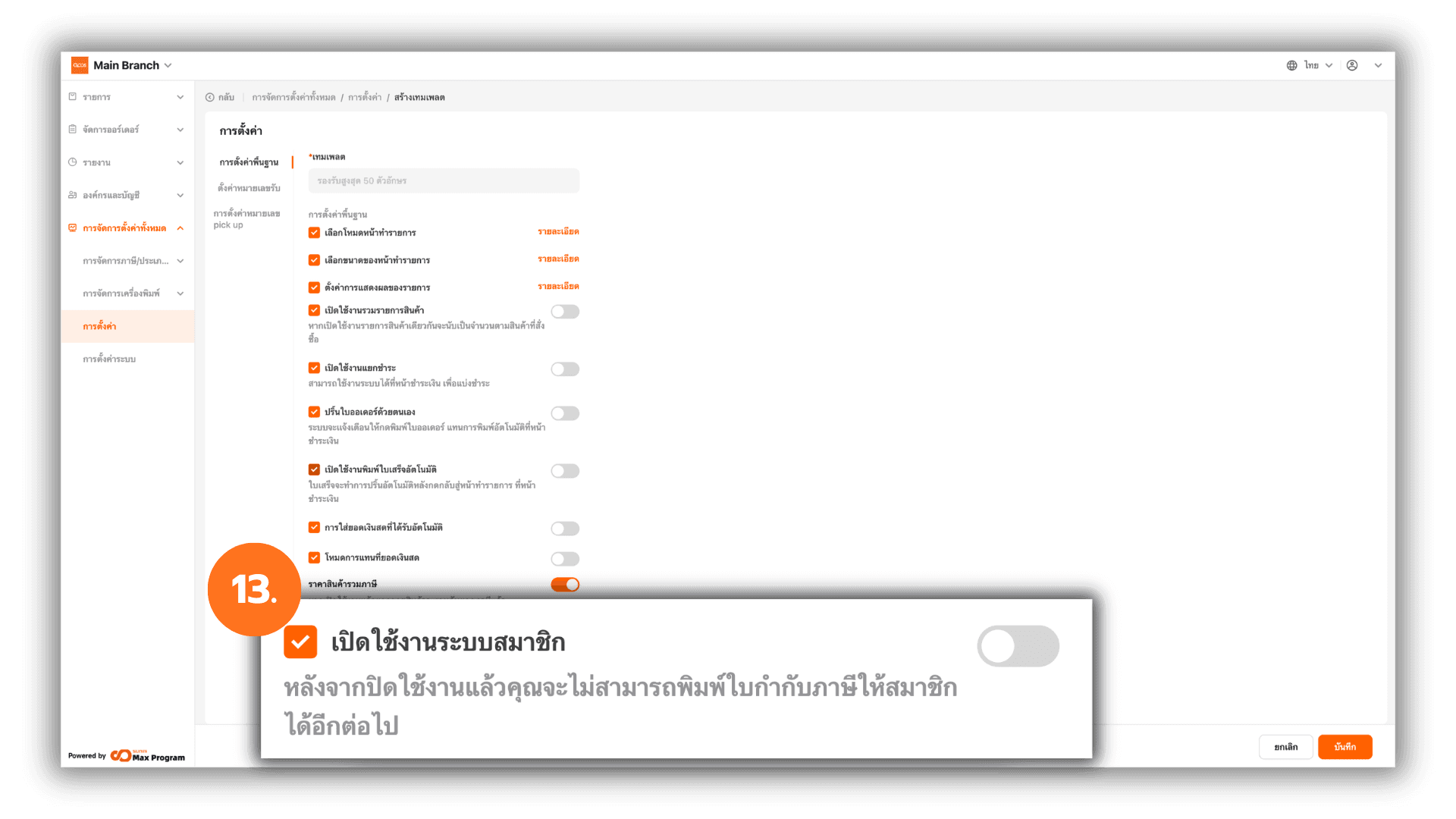
Task: Click the back arrow icon labeled กลับ
Action: click(x=210, y=97)
